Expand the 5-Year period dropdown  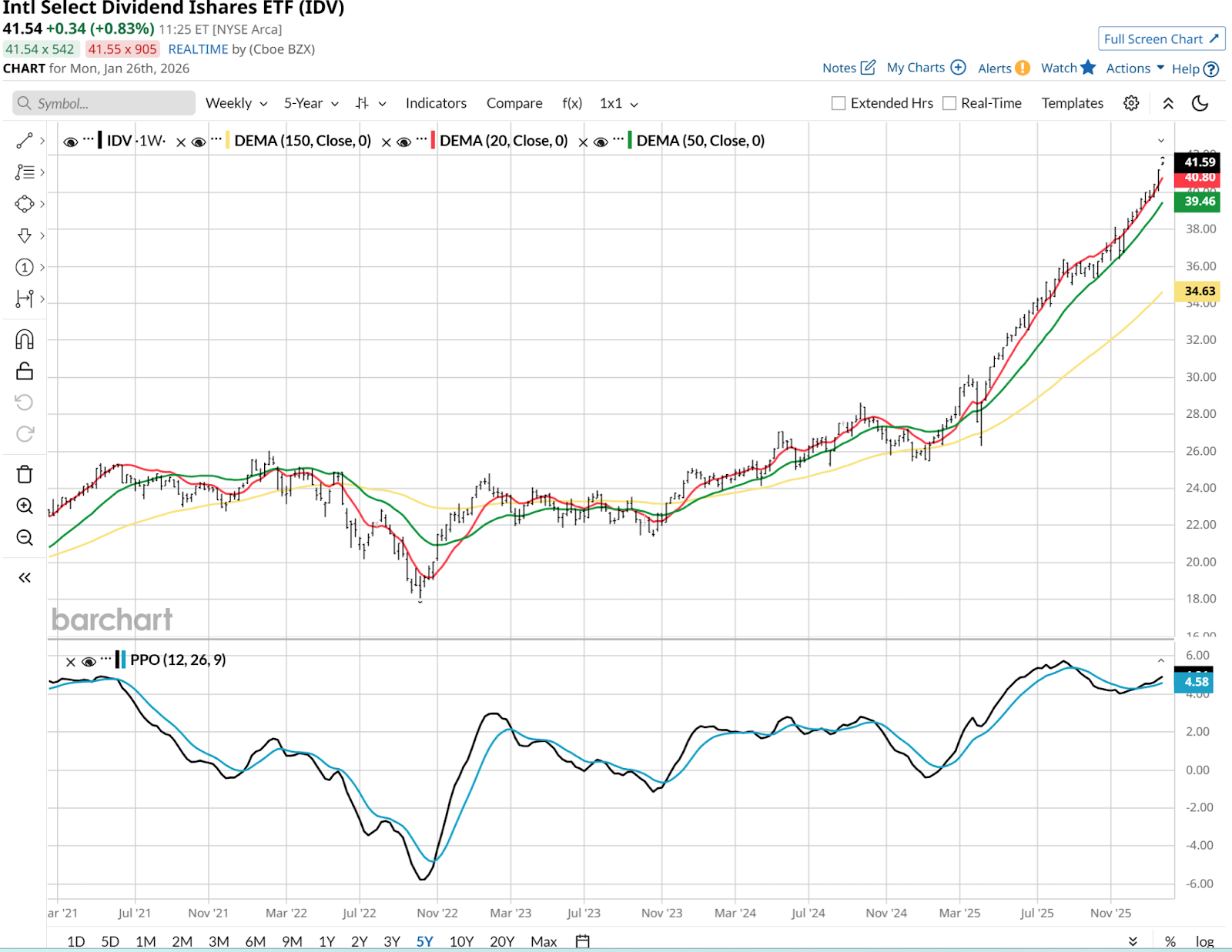coord(311,103)
